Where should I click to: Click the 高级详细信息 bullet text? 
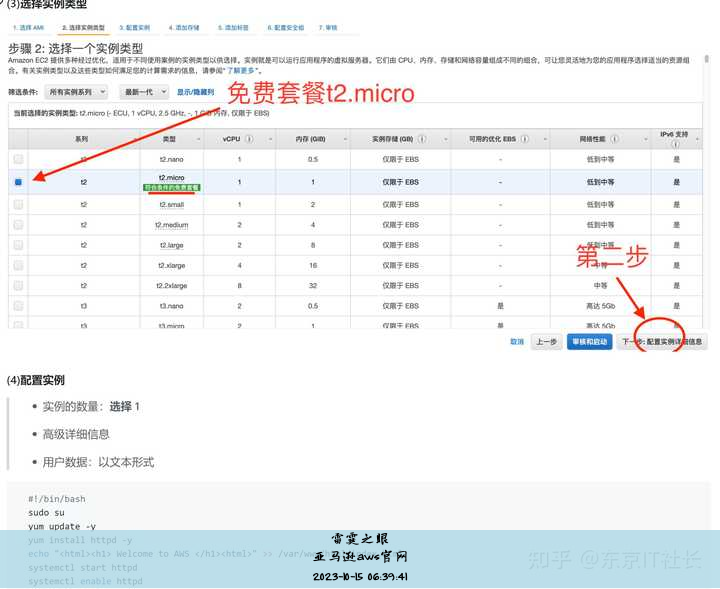pos(76,434)
